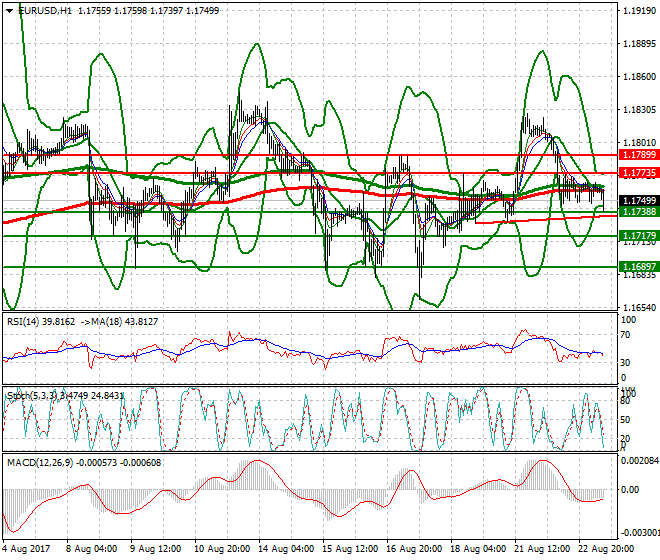This screenshot has height=560, width=660.
Task: Click the 21 Aug 12:00 time axis label
Action: coord(542,549)
